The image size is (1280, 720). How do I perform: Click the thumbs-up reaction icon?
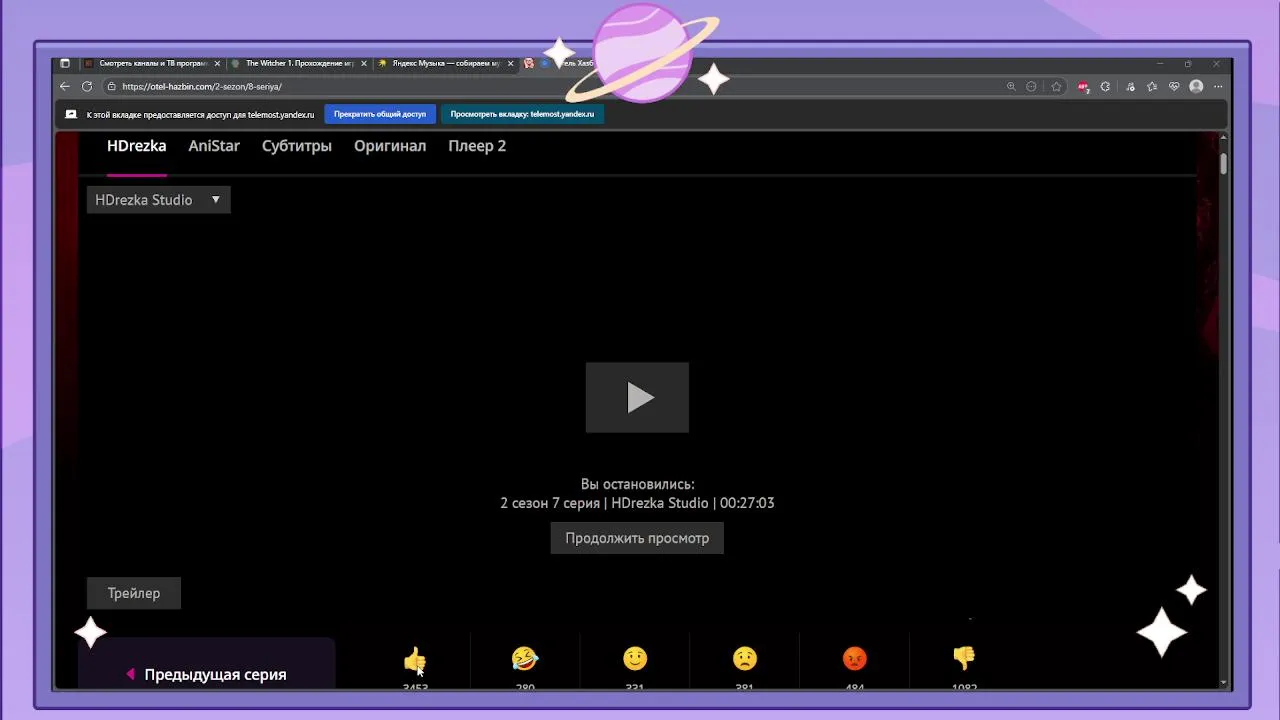415,659
